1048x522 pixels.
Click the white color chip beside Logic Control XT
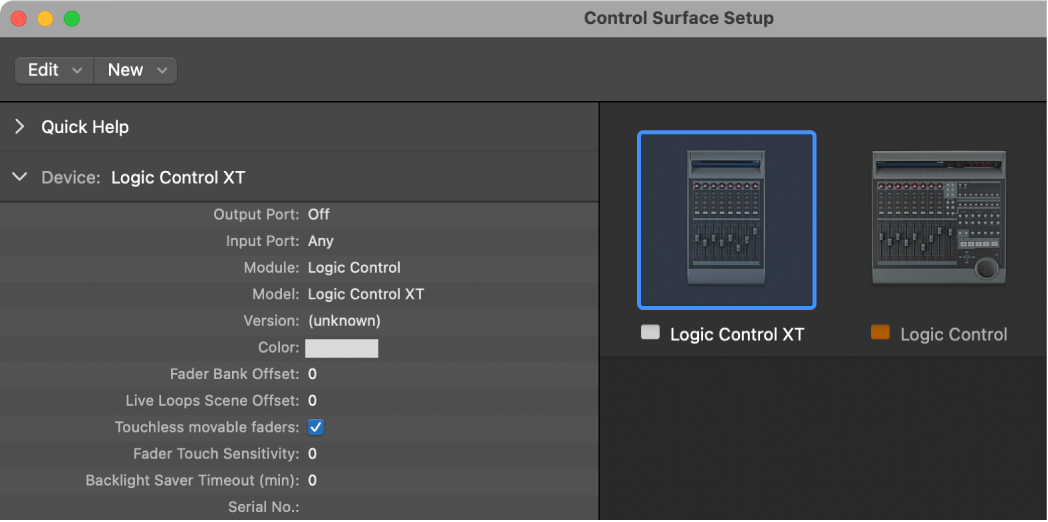pyautogui.click(x=650, y=332)
